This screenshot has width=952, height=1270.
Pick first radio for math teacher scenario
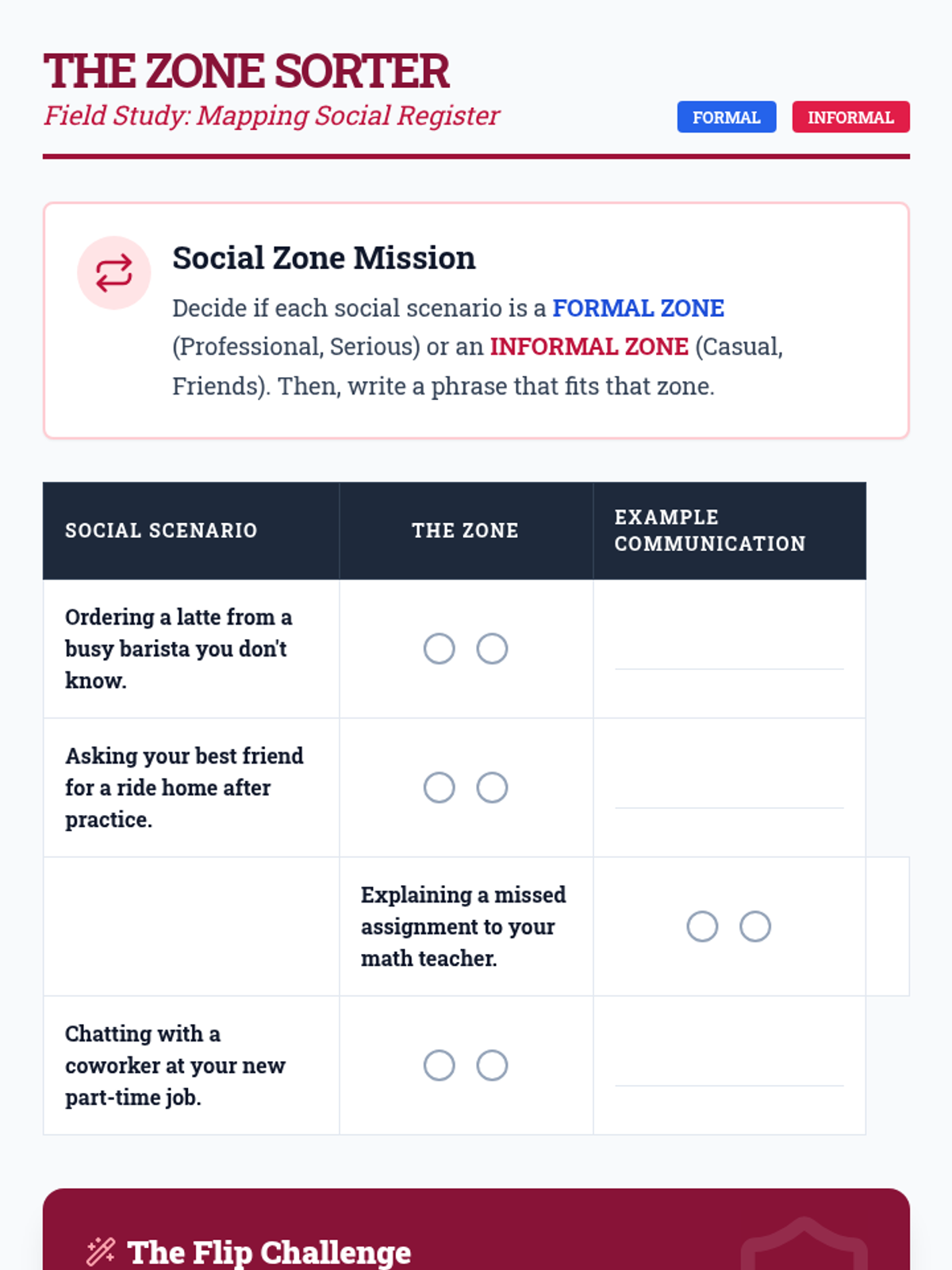pyautogui.click(x=702, y=926)
